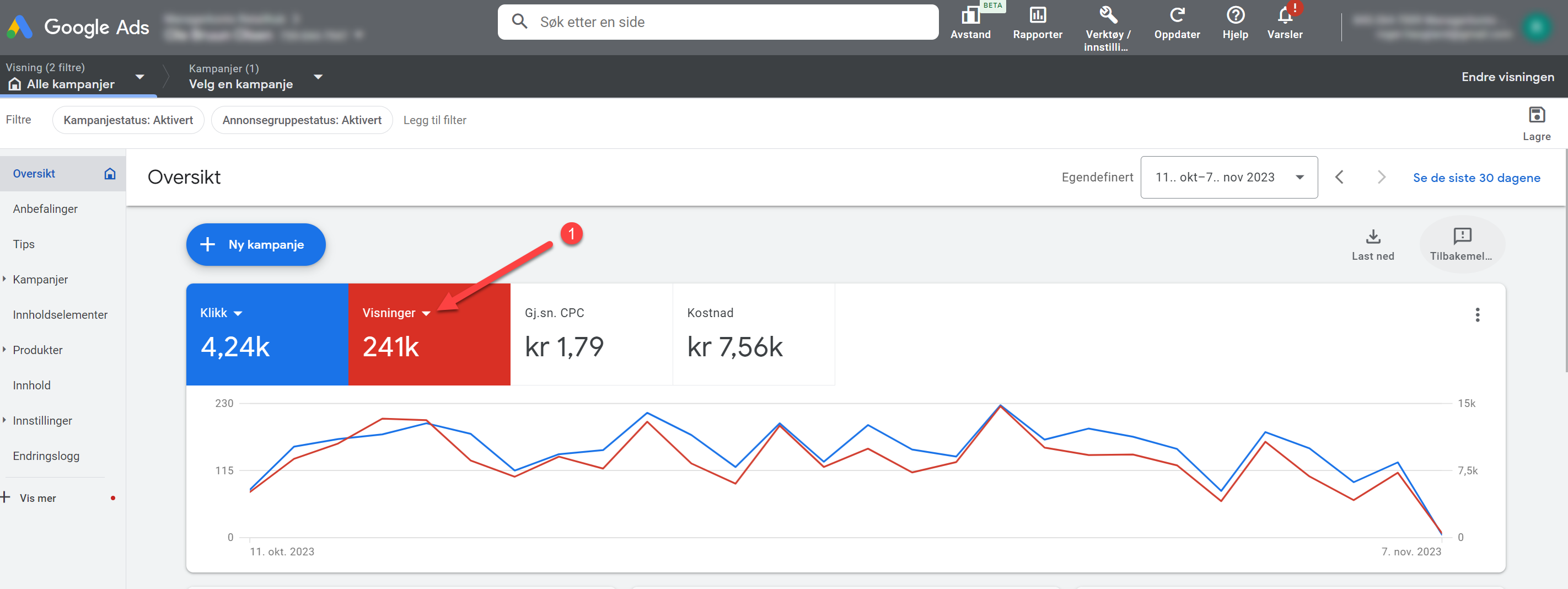The width and height of the screenshot is (1568, 589).
Task: Open Varsler notification bell
Action: [x=1285, y=16]
